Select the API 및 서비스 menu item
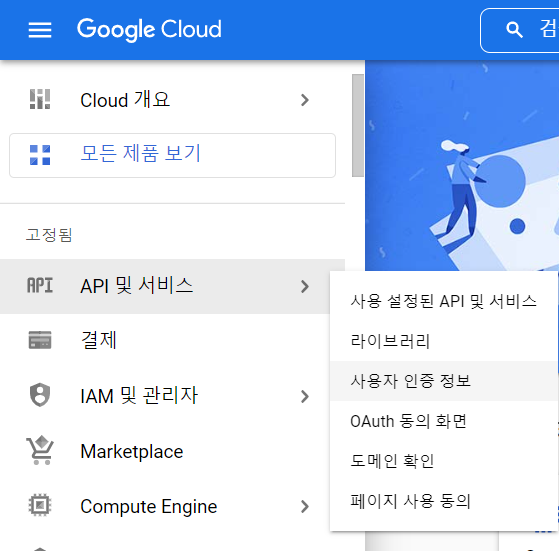Image resolution: width=559 pixels, height=551 pixels. pyautogui.click(x=172, y=286)
